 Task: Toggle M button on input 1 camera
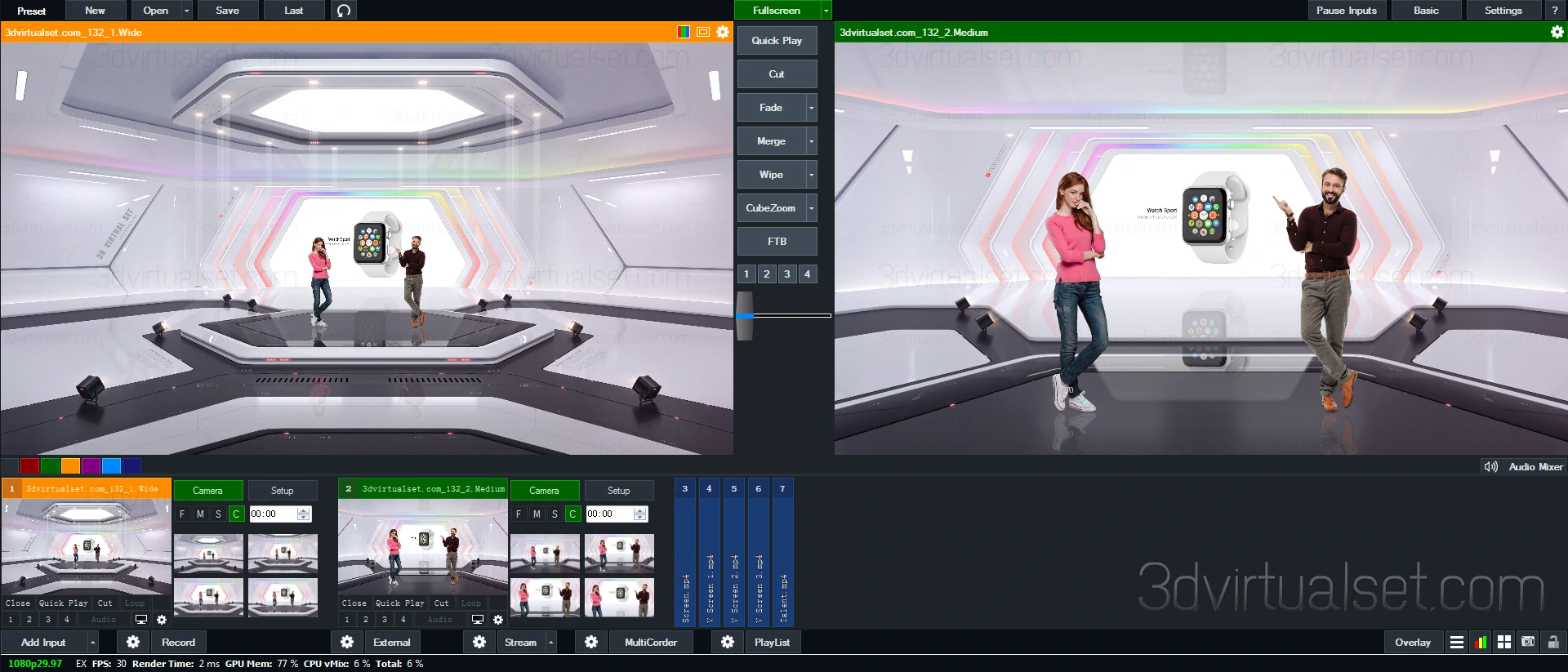click(200, 514)
